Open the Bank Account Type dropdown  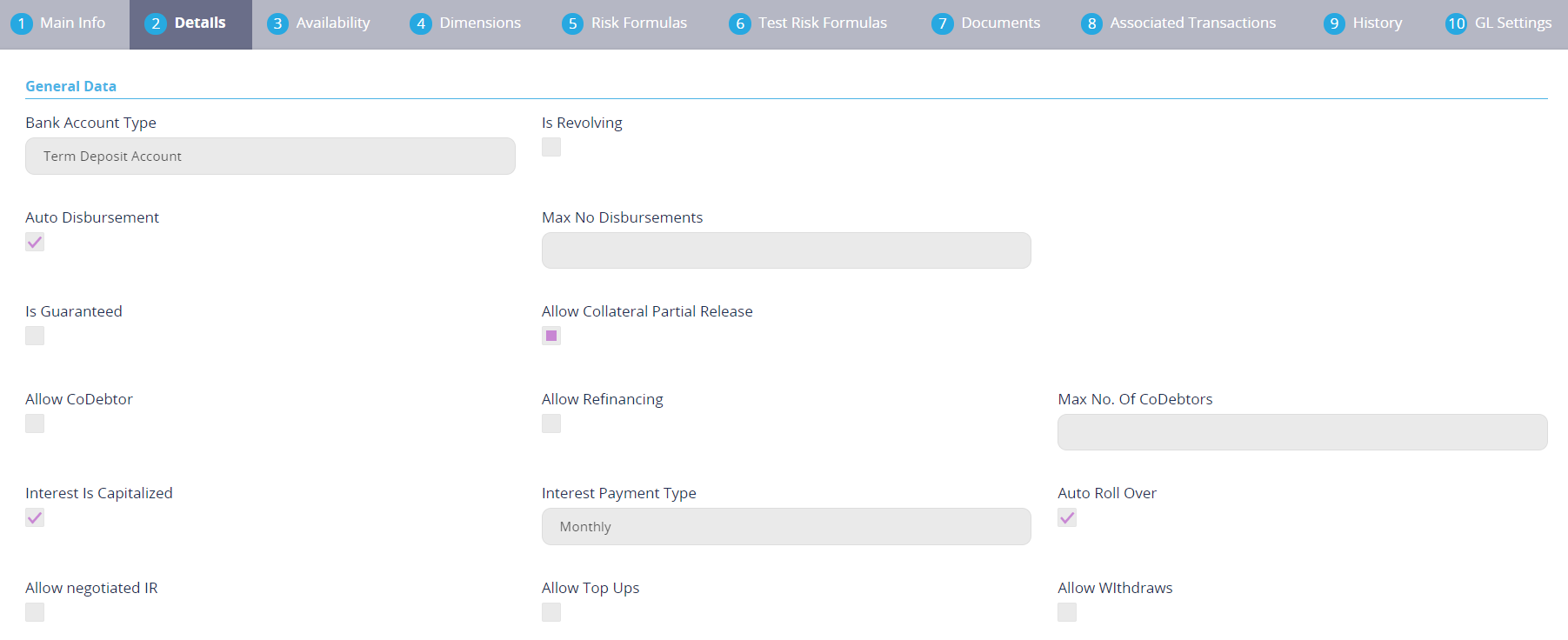[x=270, y=157]
